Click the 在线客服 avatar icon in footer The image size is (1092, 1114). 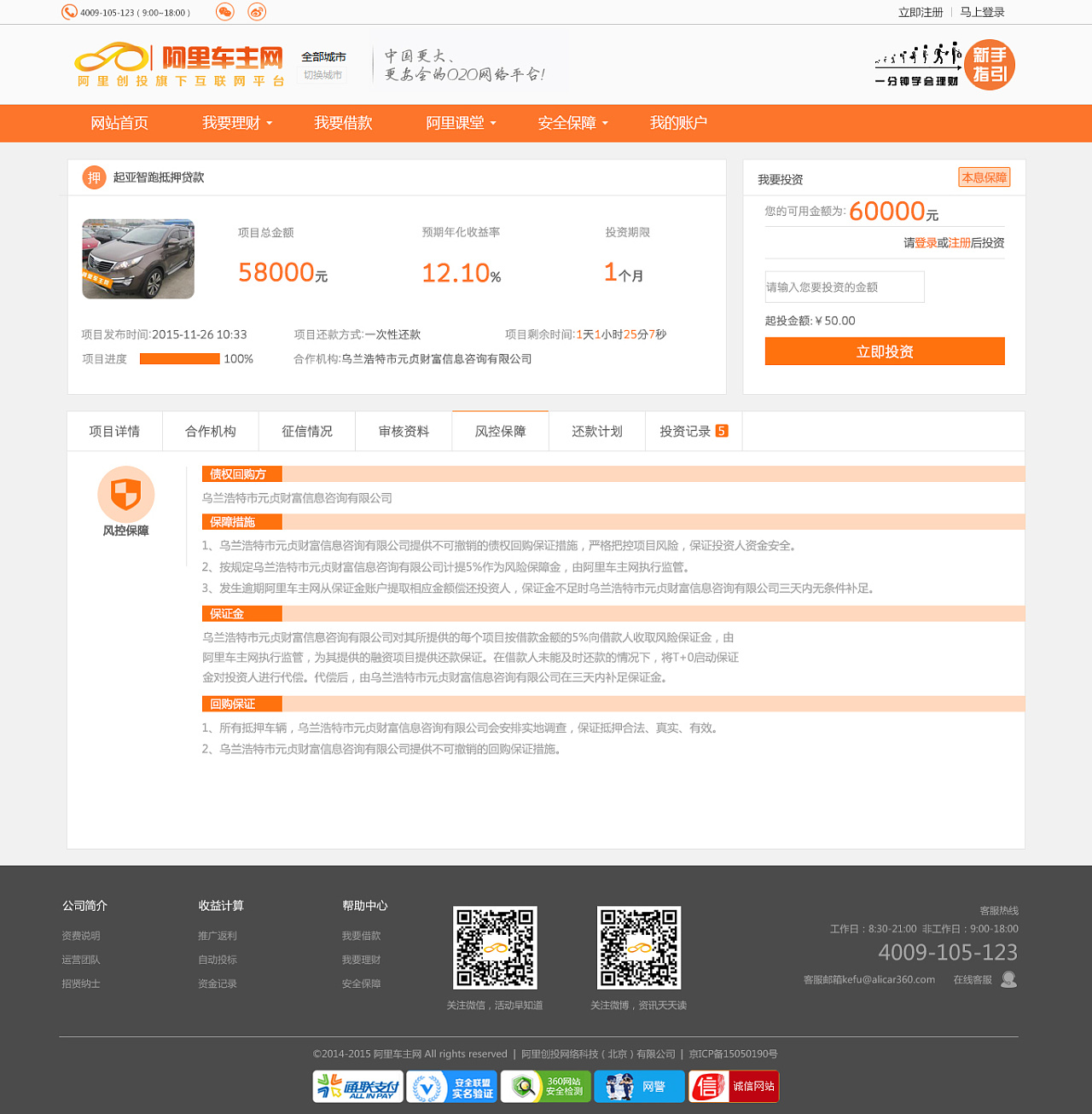click(x=1008, y=979)
